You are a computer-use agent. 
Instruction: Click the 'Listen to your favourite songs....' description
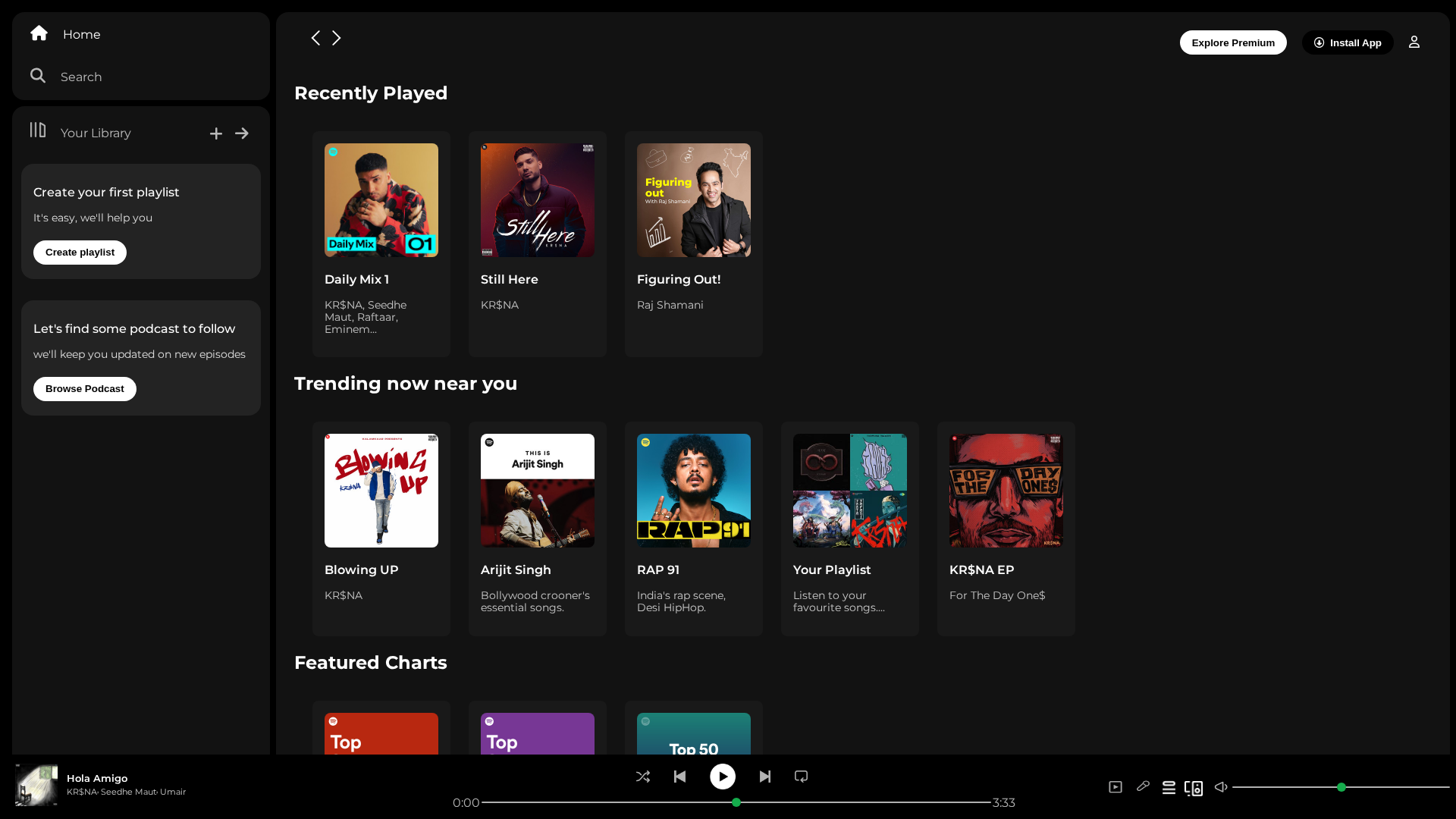[839, 601]
